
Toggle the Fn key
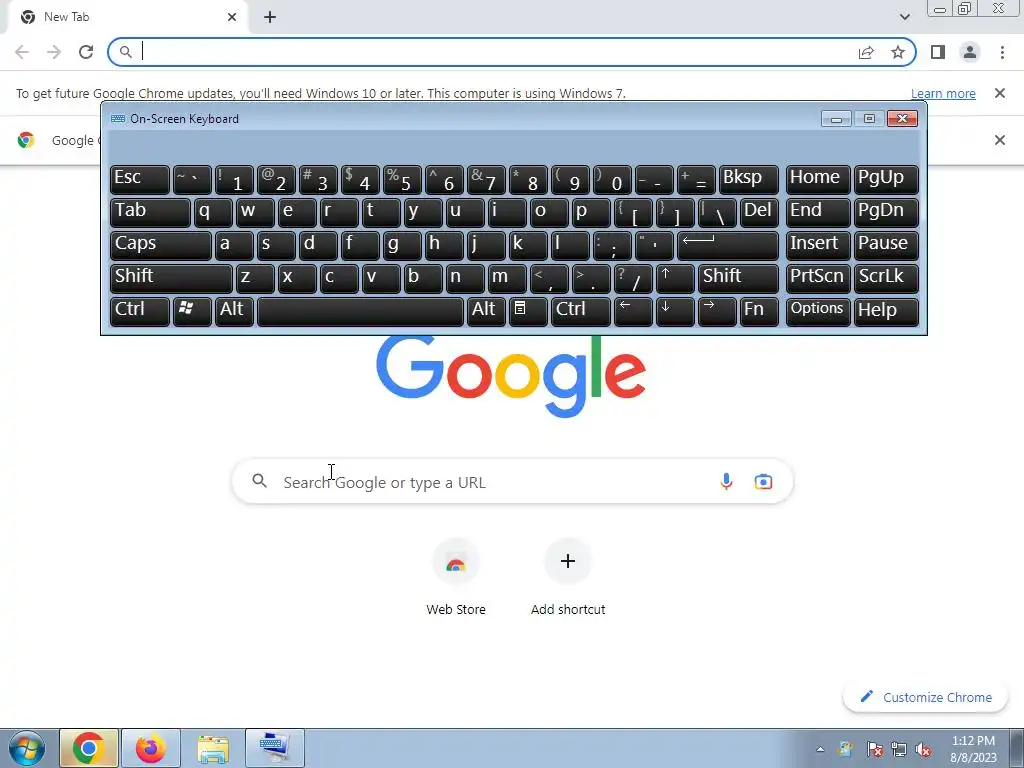pyautogui.click(x=759, y=311)
